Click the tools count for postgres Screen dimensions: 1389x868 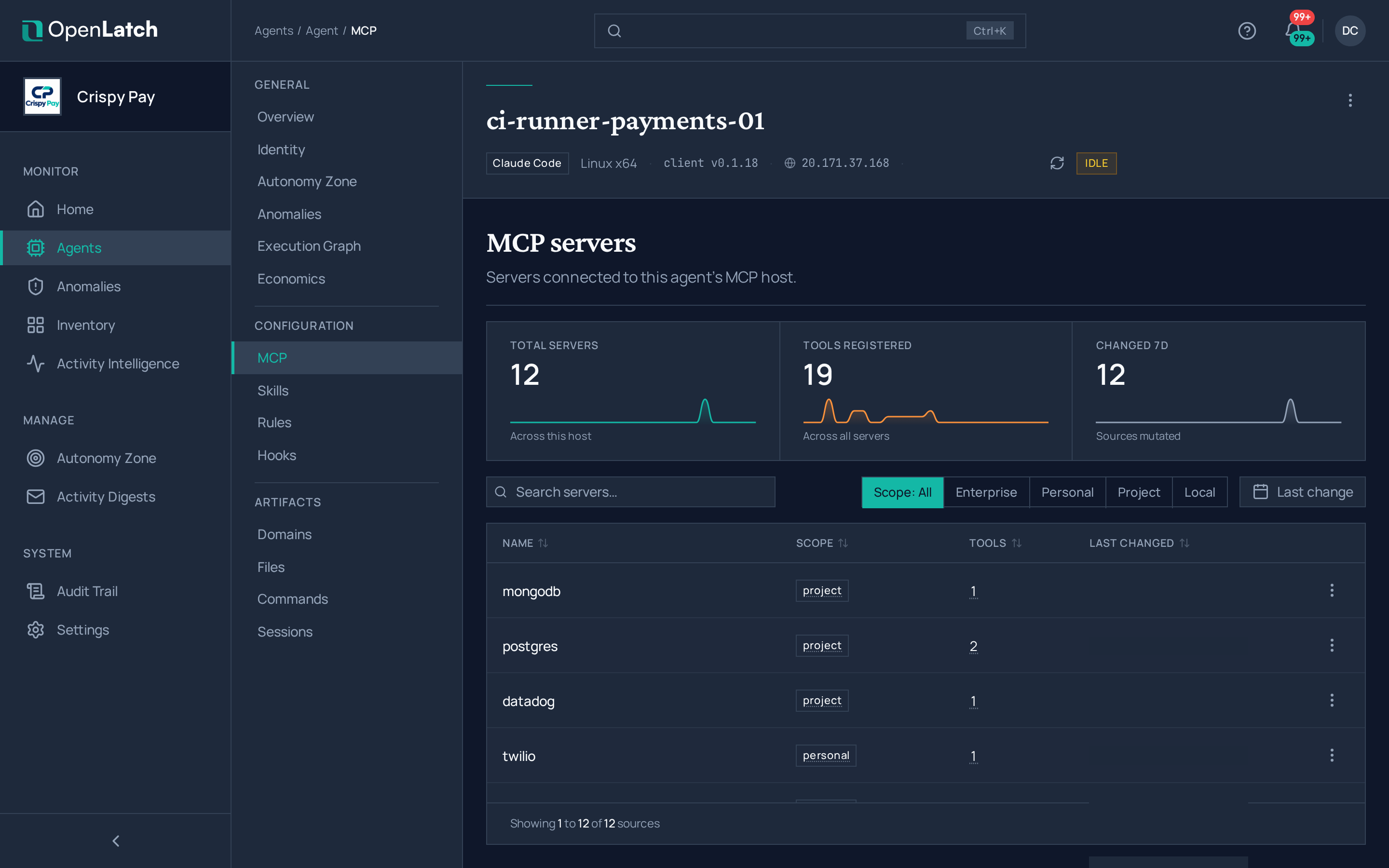[x=973, y=646]
